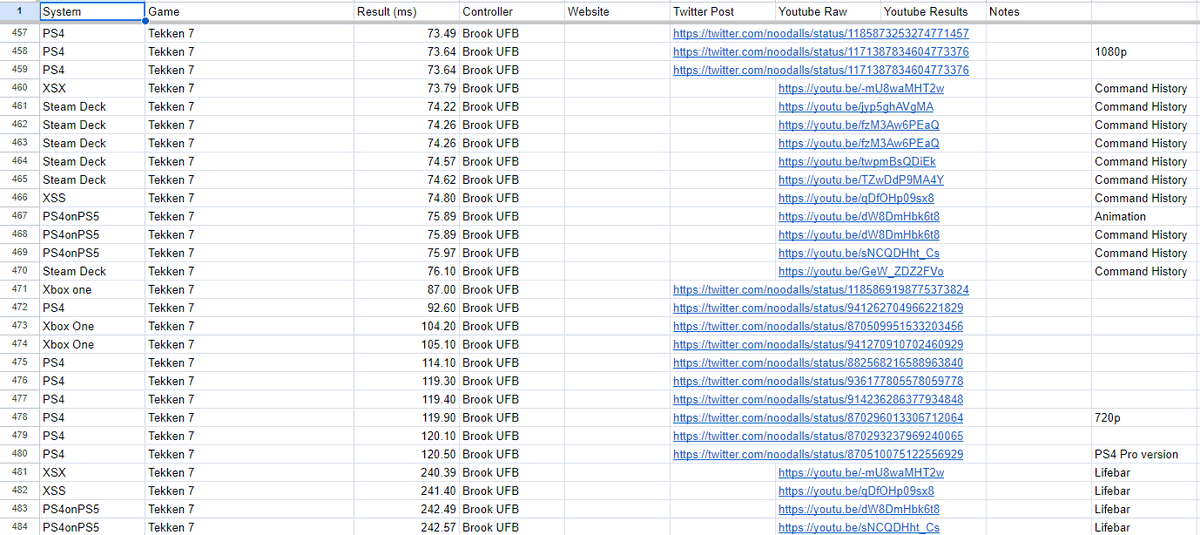
Task: Select PS4onPS5 cell in row 469
Action: [x=91, y=253]
